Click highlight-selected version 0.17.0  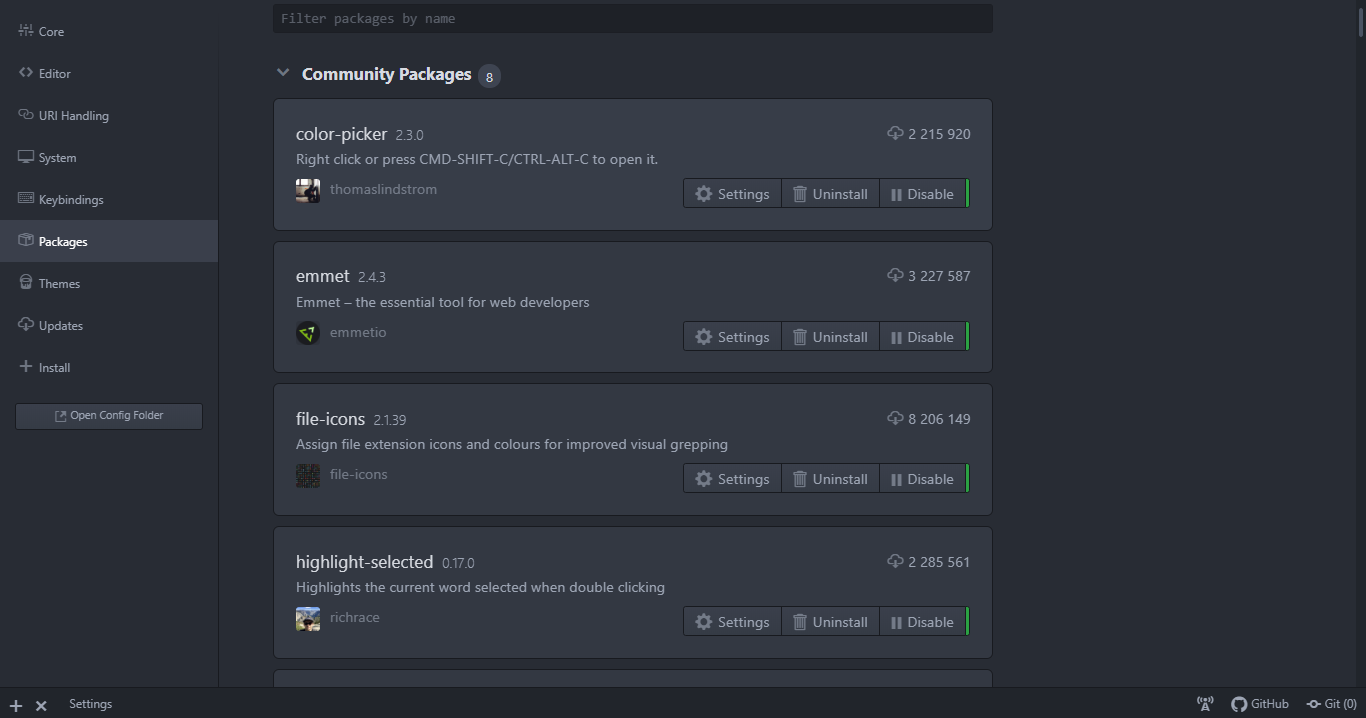tap(458, 563)
